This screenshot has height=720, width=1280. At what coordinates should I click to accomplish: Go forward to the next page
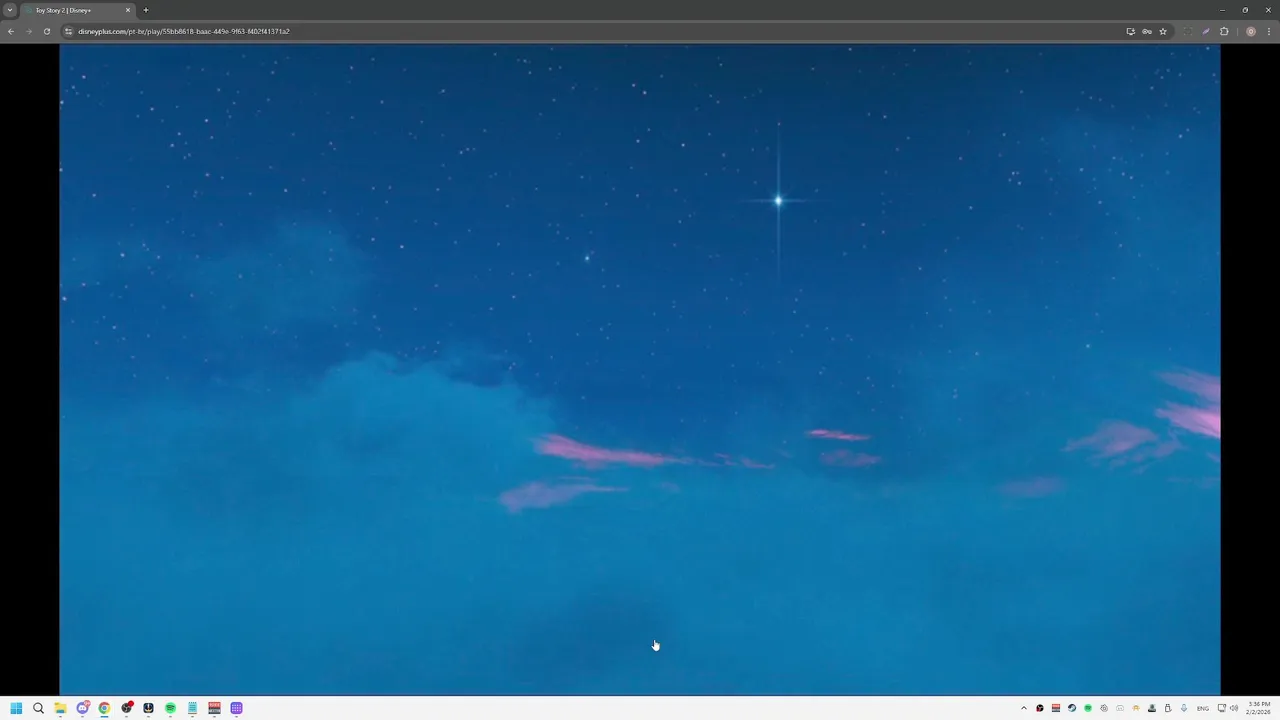[28, 31]
